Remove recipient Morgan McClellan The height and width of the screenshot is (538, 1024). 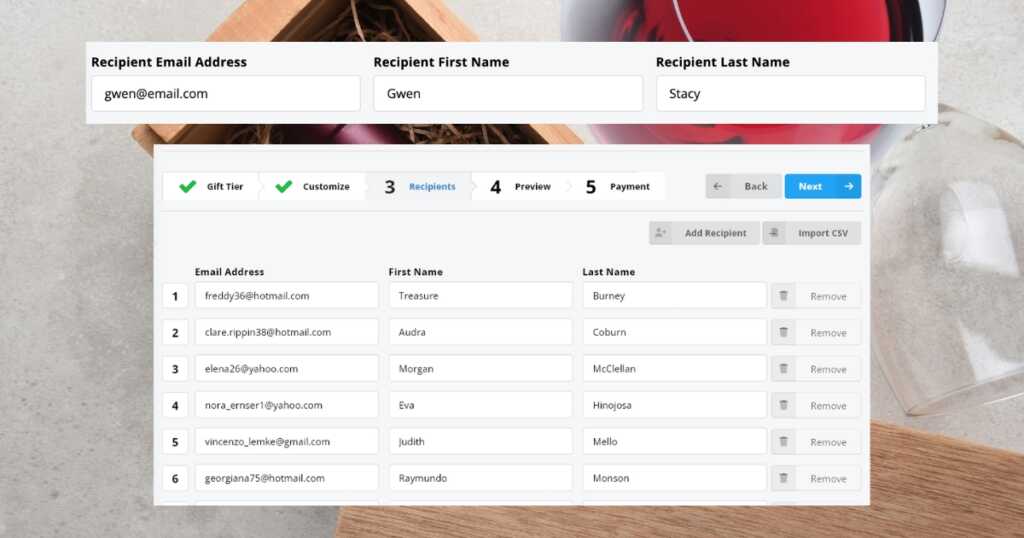[x=816, y=369]
